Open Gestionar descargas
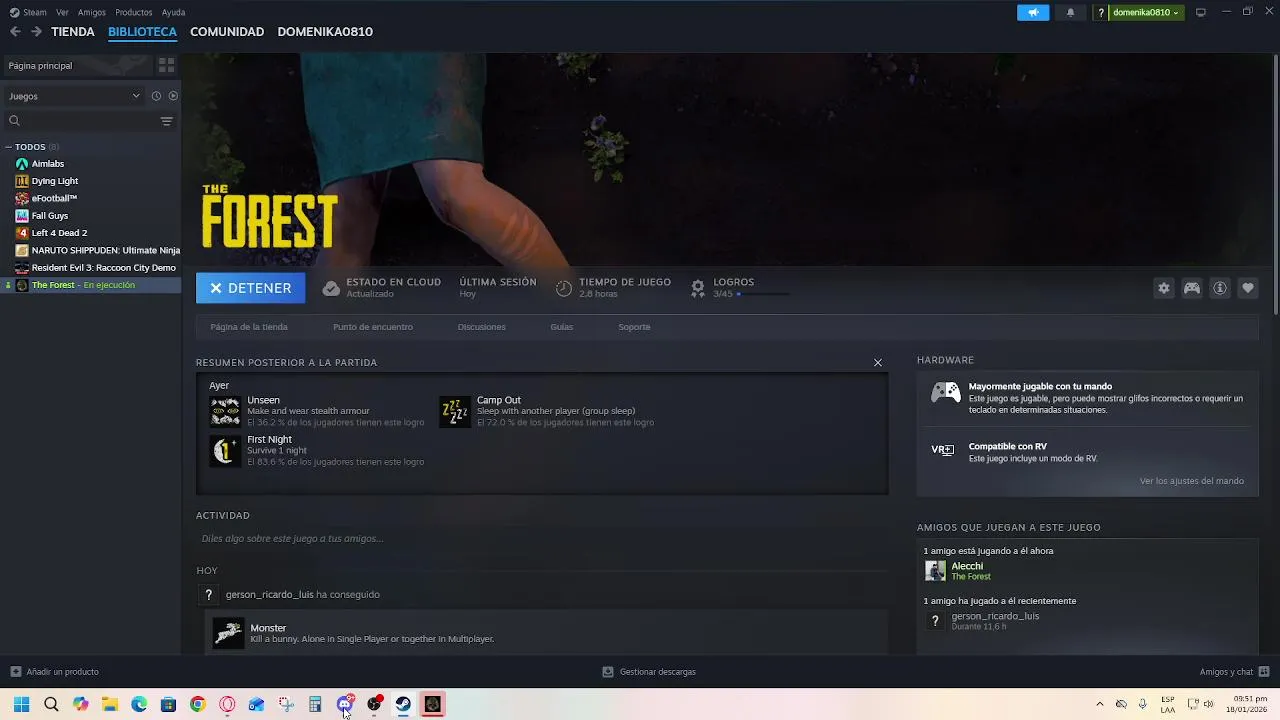Image resolution: width=1280 pixels, height=720 pixels. [x=649, y=672]
